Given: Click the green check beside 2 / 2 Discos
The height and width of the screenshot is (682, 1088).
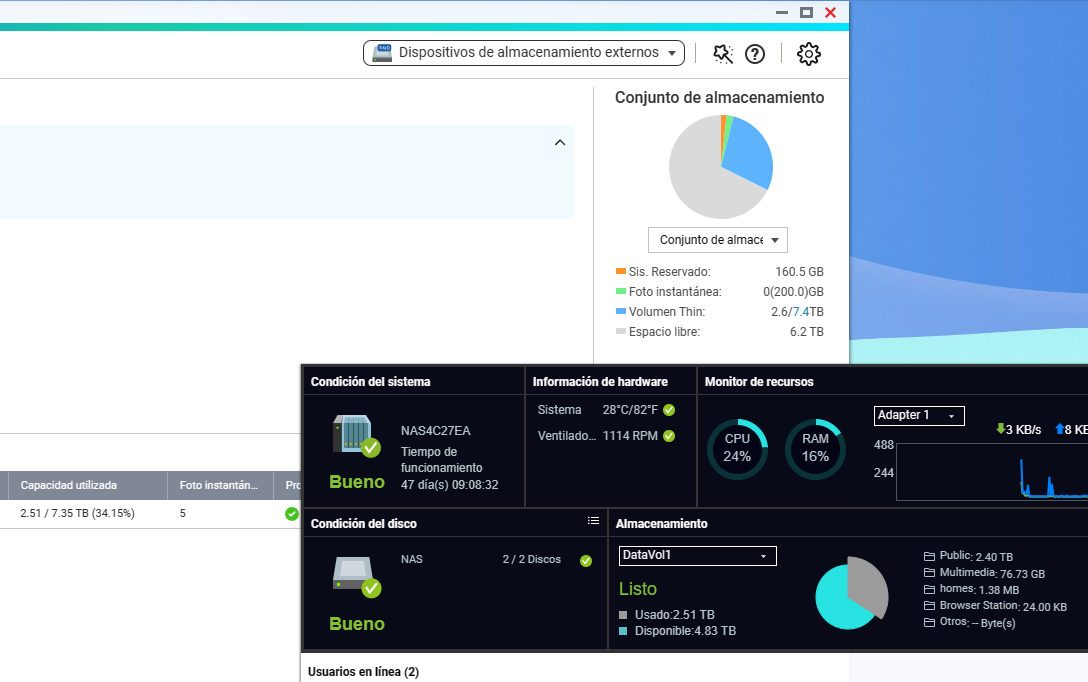Looking at the screenshot, I should [x=586, y=560].
